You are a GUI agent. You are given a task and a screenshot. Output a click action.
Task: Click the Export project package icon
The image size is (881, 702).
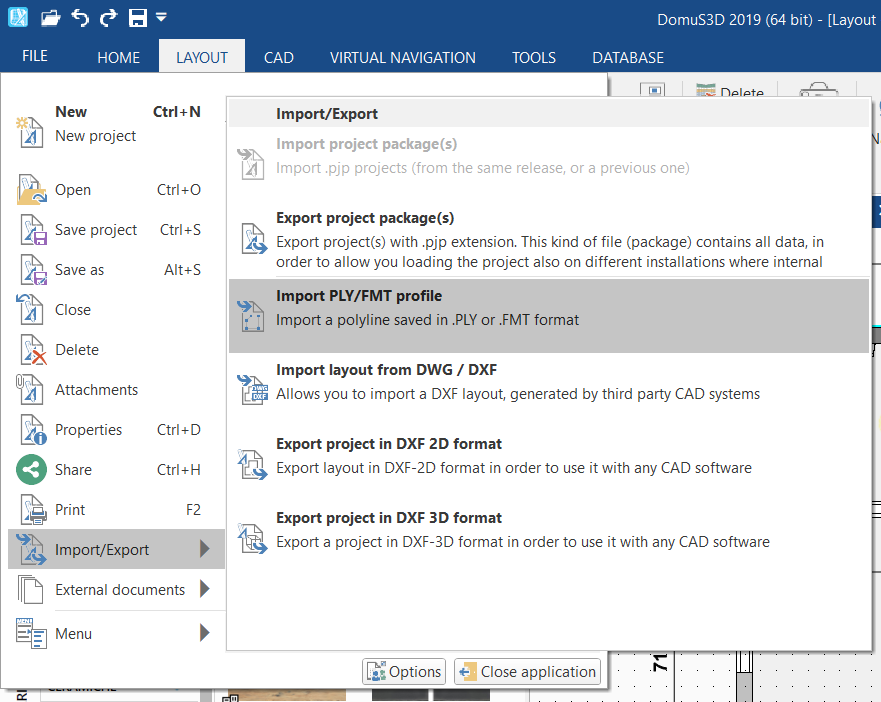click(x=253, y=239)
